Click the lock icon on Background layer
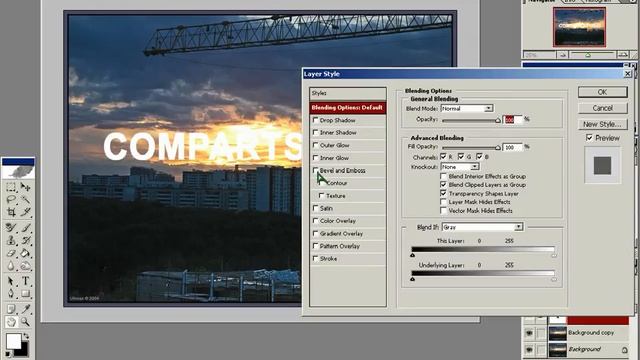This screenshot has width=640, height=360. 624,350
